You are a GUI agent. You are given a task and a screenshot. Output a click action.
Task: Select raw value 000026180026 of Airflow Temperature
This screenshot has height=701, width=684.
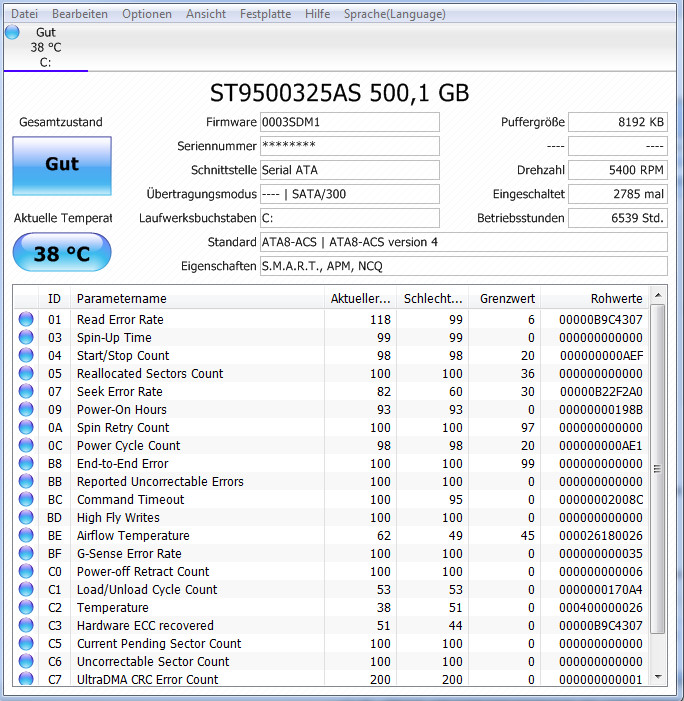(601, 536)
